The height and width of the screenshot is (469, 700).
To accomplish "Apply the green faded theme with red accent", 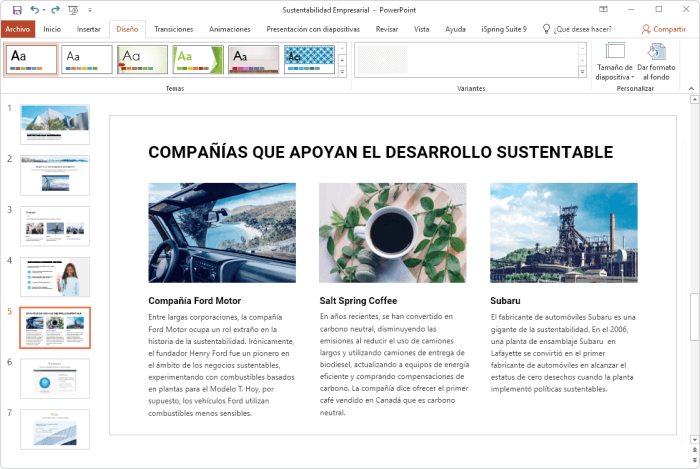I will click(x=142, y=59).
